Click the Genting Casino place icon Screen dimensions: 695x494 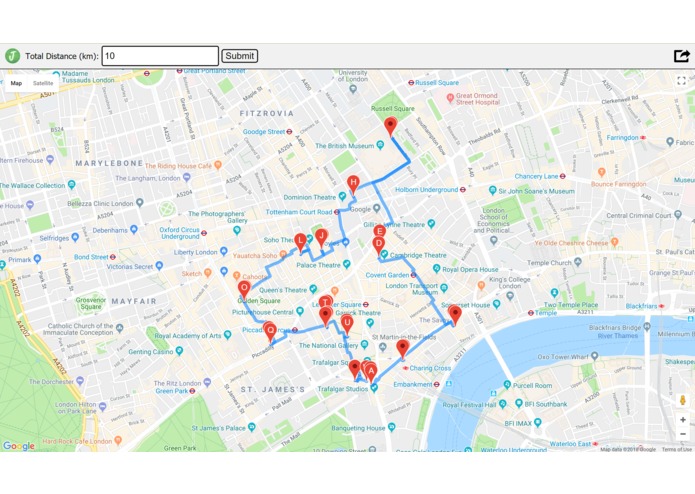tap(179, 351)
